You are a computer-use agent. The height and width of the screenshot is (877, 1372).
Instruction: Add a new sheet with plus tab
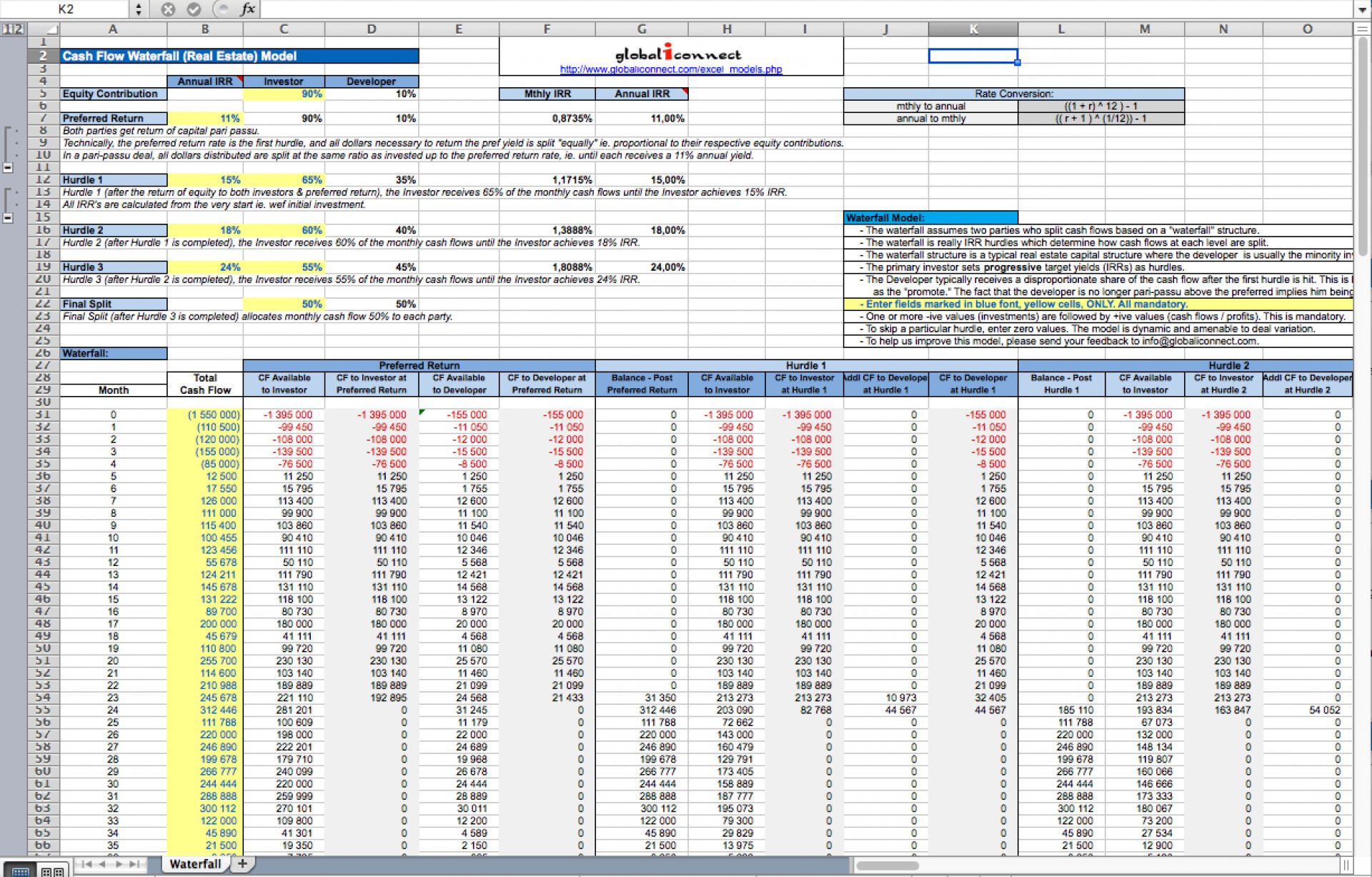(243, 864)
